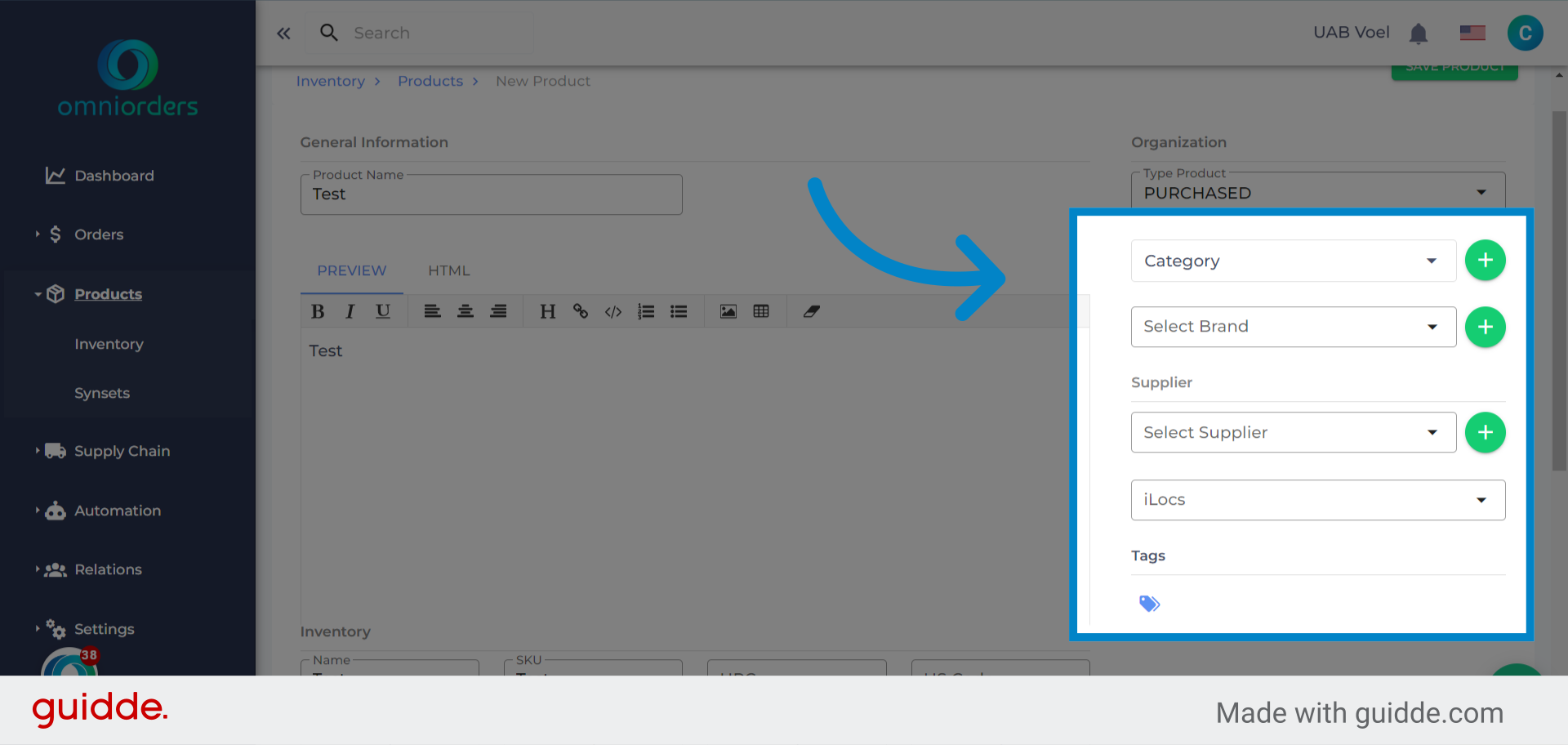Open notifications bell
The image size is (1568, 745).
[x=1419, y=33]
